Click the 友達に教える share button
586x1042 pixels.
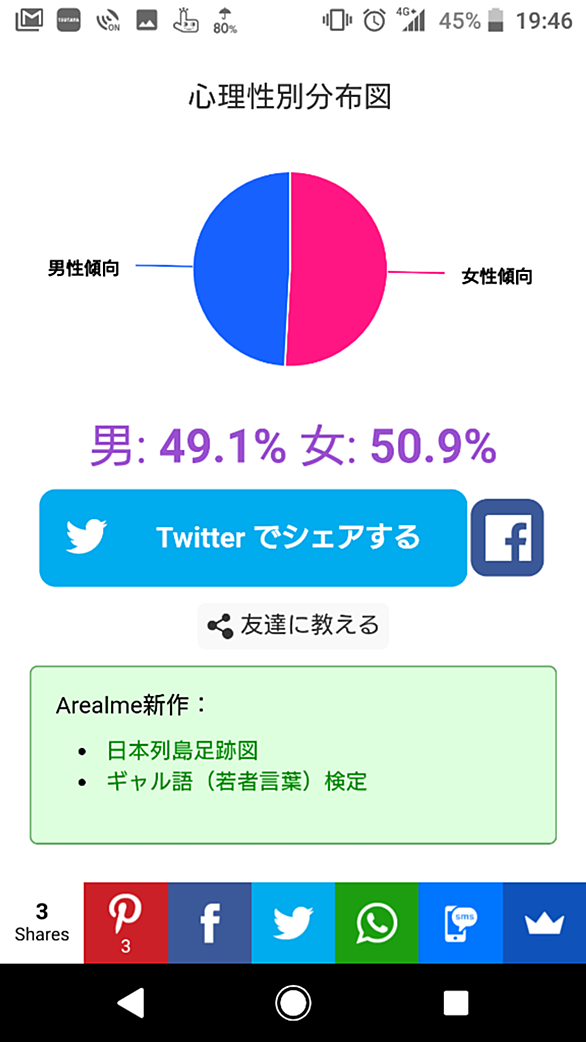point(293,625)
